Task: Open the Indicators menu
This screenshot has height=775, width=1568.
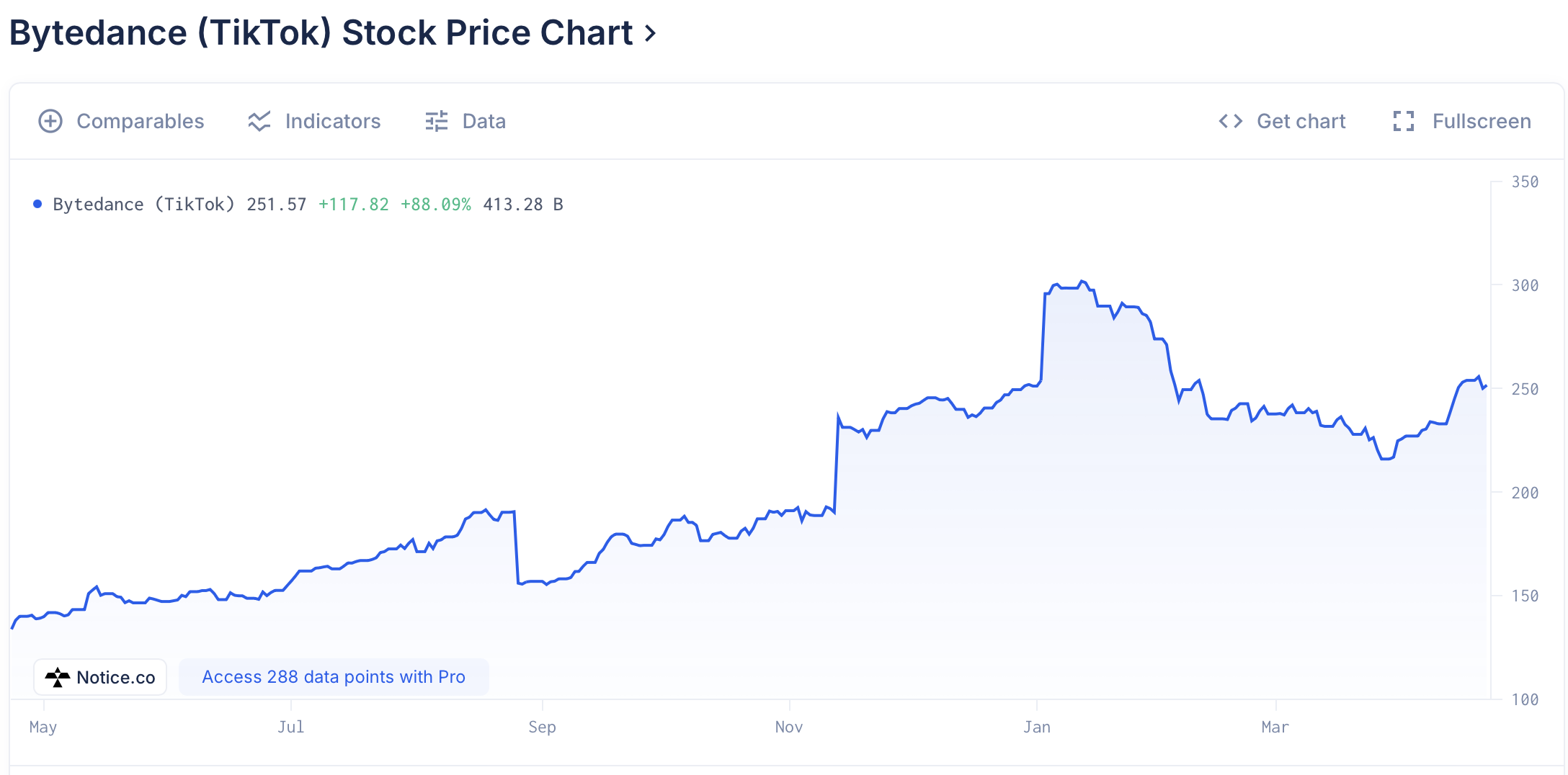Action: (332, 121)
